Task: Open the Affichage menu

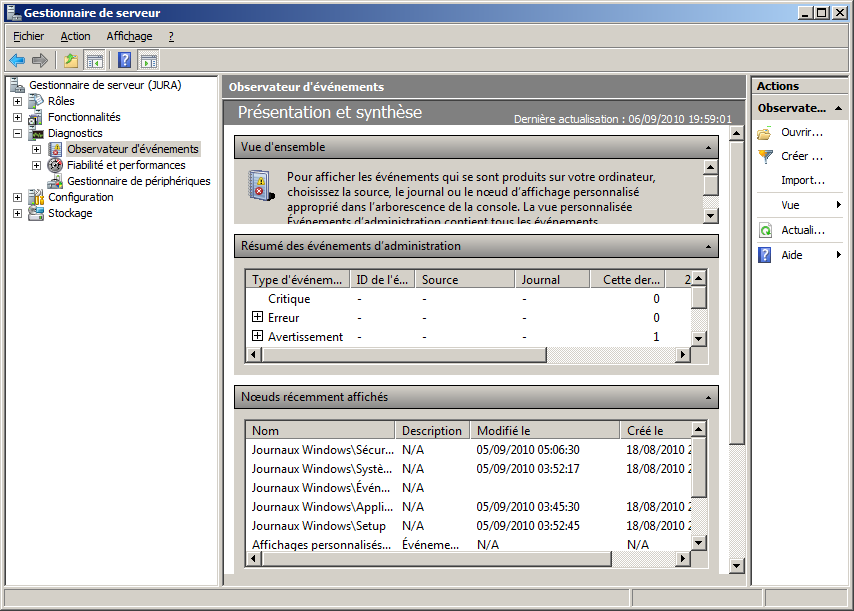Action: (x=129, y=36)
